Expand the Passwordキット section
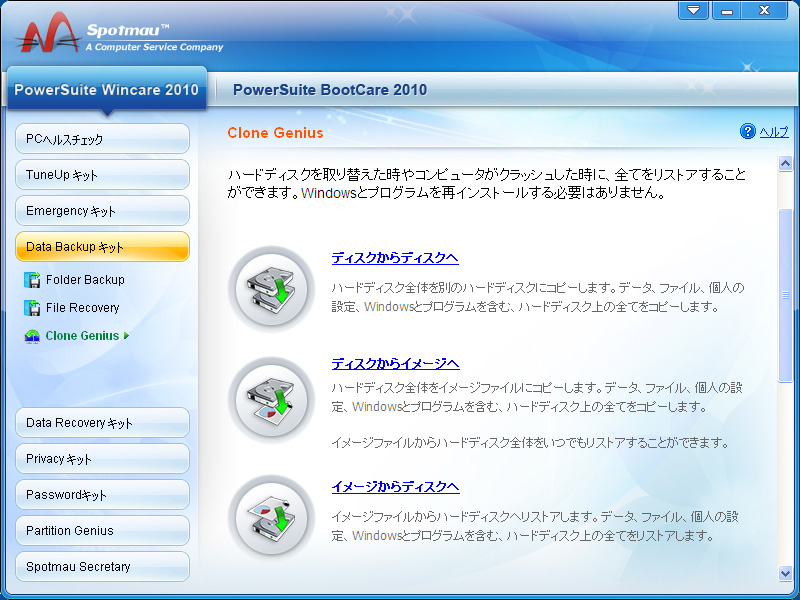Image resolution: width=800 pixels, height=600 pixels. pos(103,494)
